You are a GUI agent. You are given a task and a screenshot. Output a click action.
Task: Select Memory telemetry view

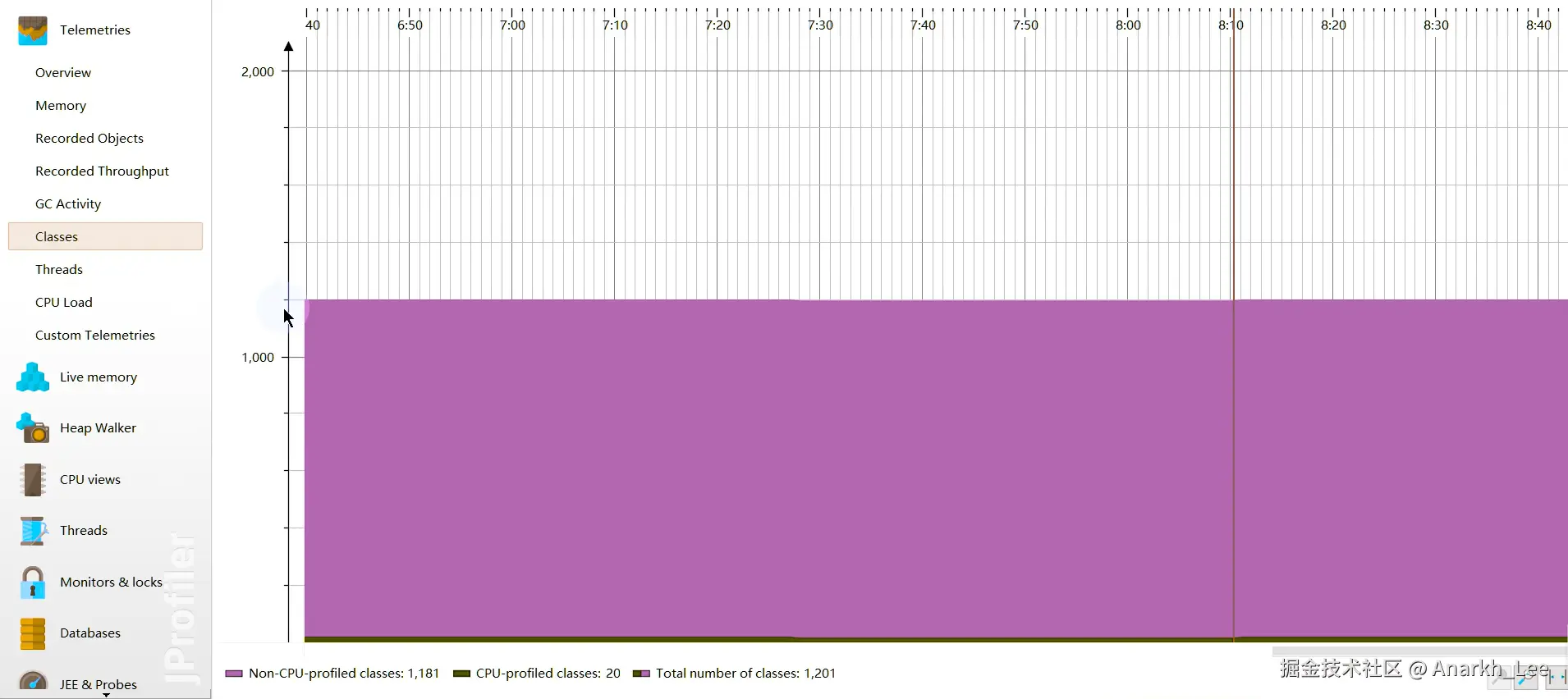pos(61,105)
